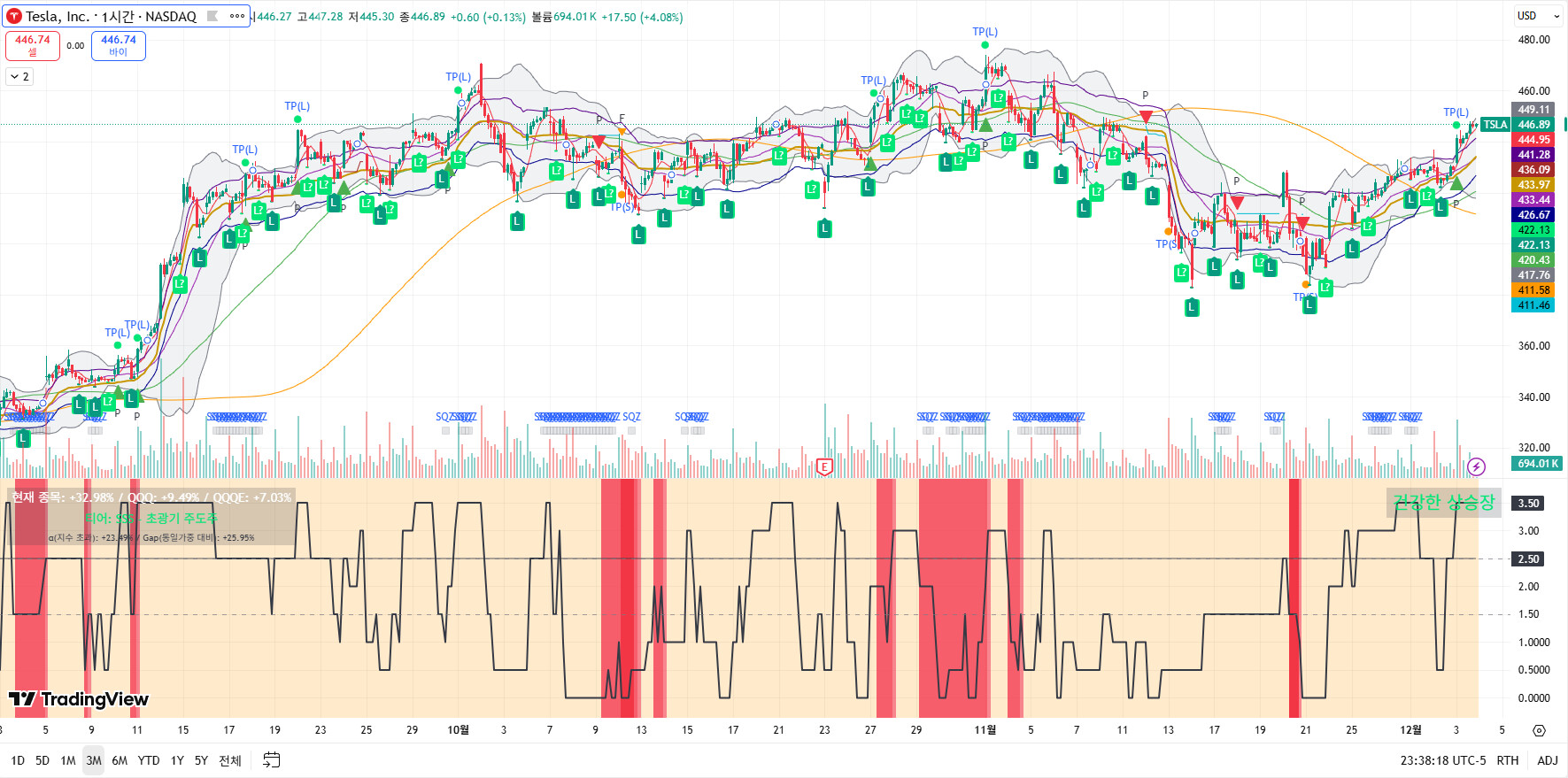Click the TradingView logo
The height and width of the screenshot is (778, 1568).
coord(79,699)
